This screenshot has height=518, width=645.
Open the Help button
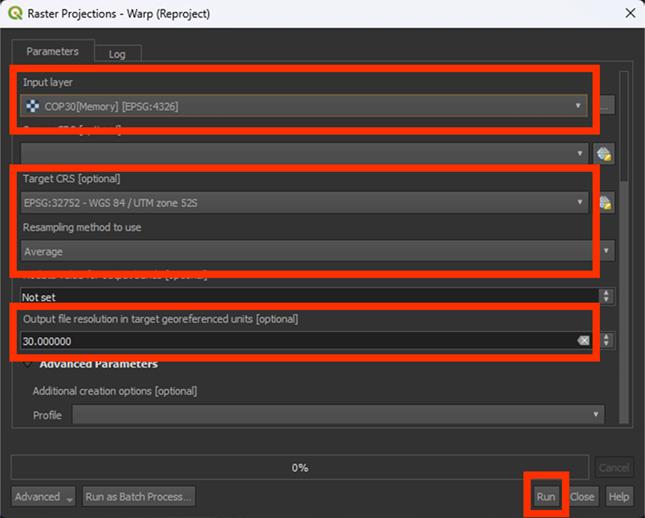tap(619, 496)
